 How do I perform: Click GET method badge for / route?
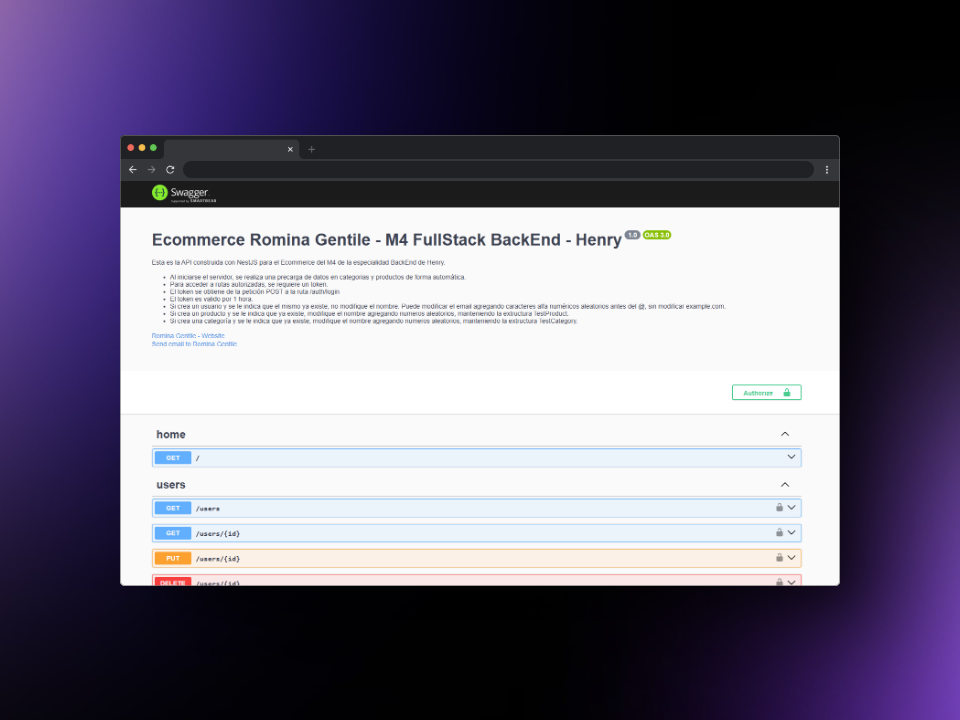[x=173, y=458]
